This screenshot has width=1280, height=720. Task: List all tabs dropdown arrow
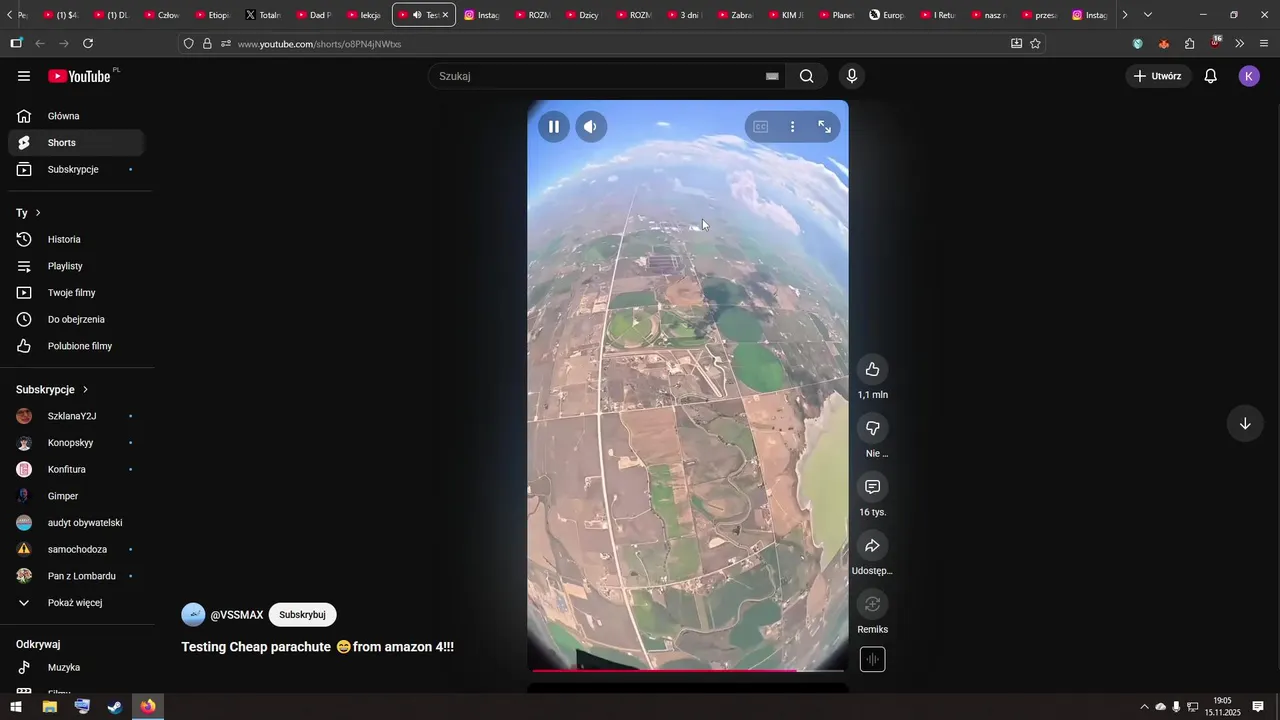pos(1147,15)
